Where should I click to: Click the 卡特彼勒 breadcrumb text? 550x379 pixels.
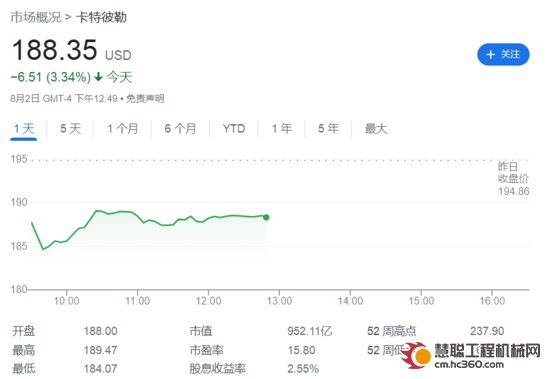[x=101, y=17]
